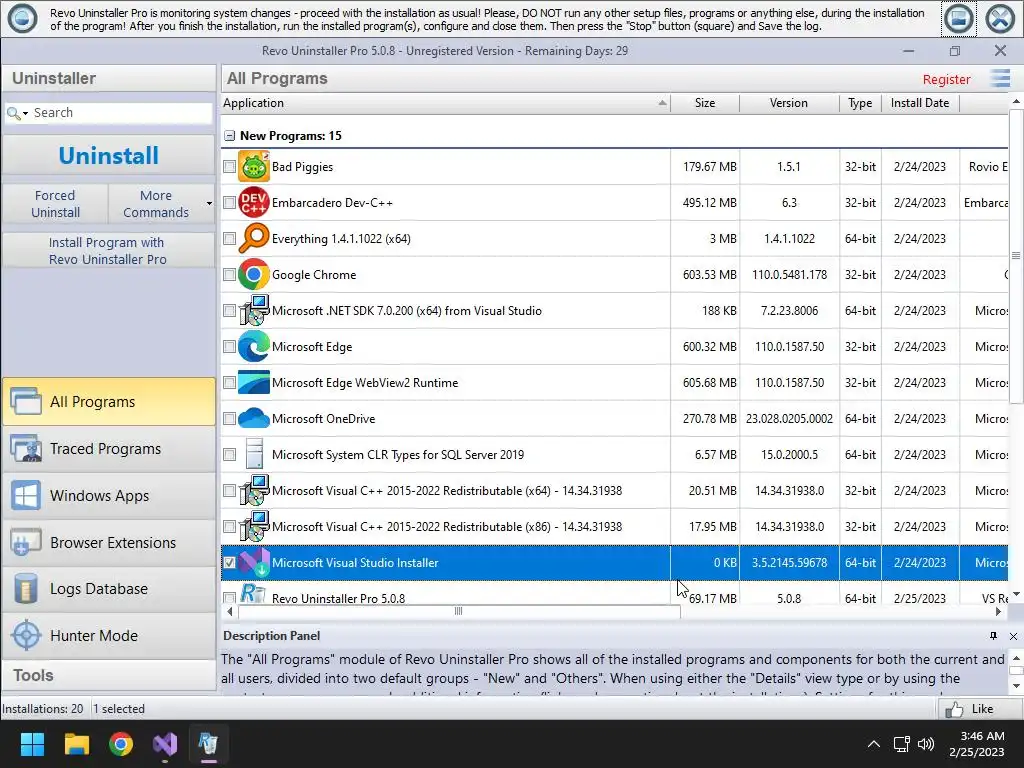Show hidden system tray icons
The height and width of the screenshot is (768, 1024).
click(873, 744)
